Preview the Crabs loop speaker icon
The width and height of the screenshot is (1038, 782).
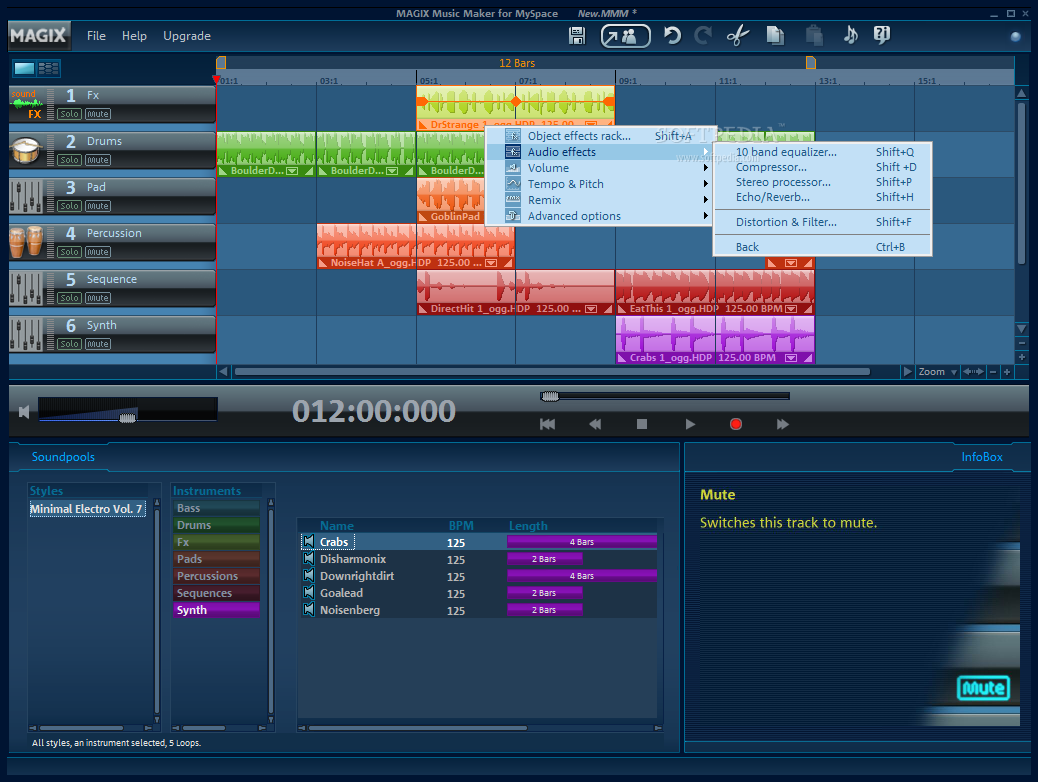tap(308, 542)
